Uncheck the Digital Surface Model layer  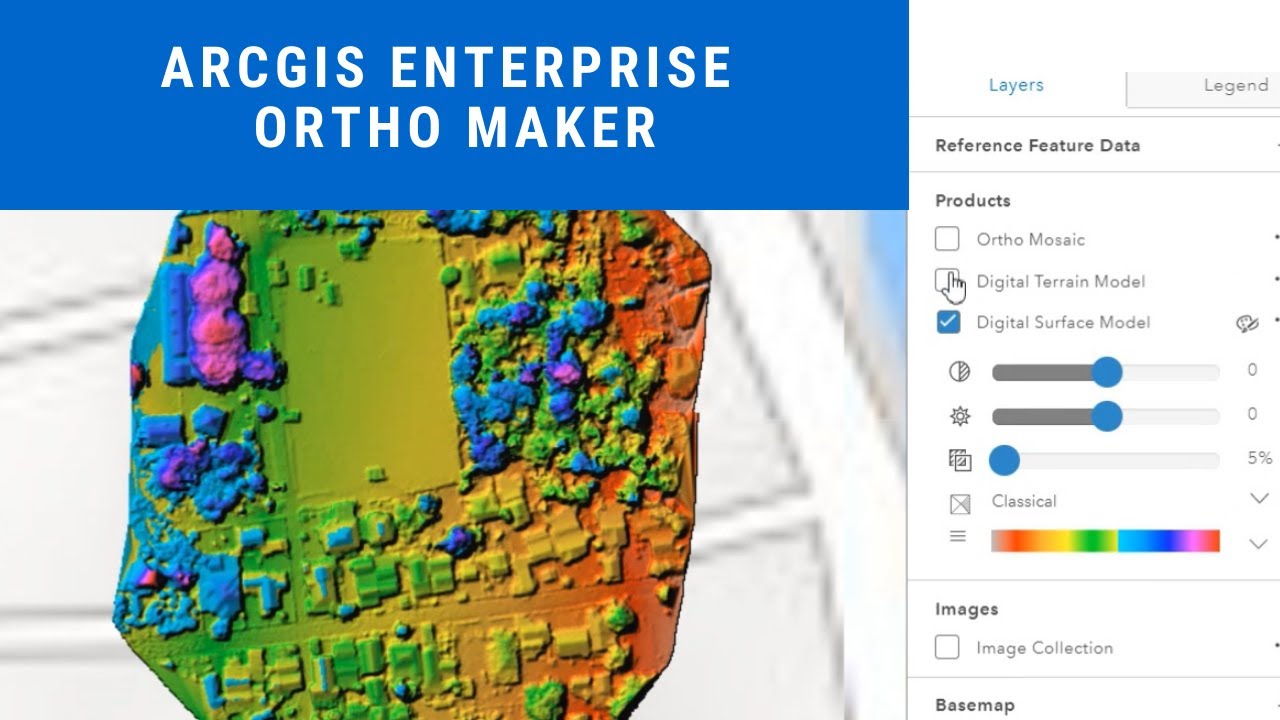tap(947, 322)
